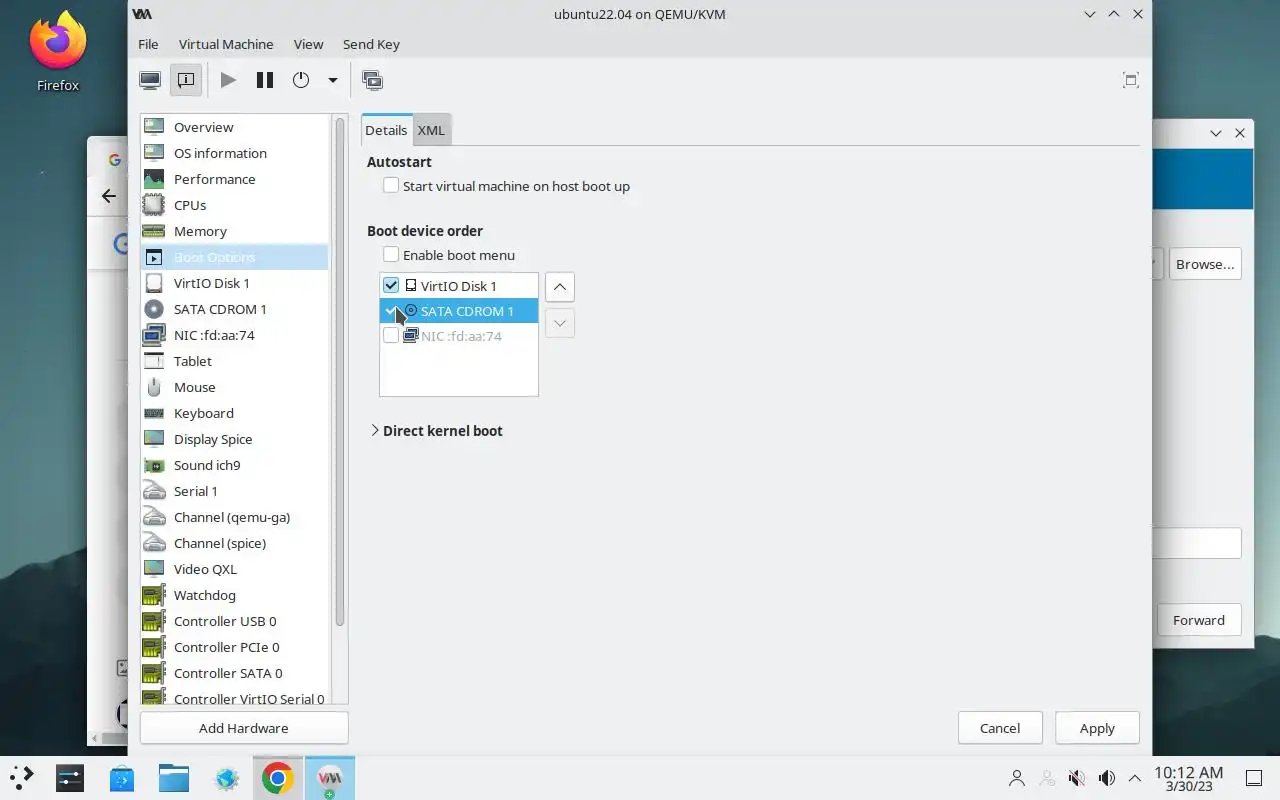Screen dimensions: 1280x800
Task: Select Channel (spice) entry
Action: (234, 543)
